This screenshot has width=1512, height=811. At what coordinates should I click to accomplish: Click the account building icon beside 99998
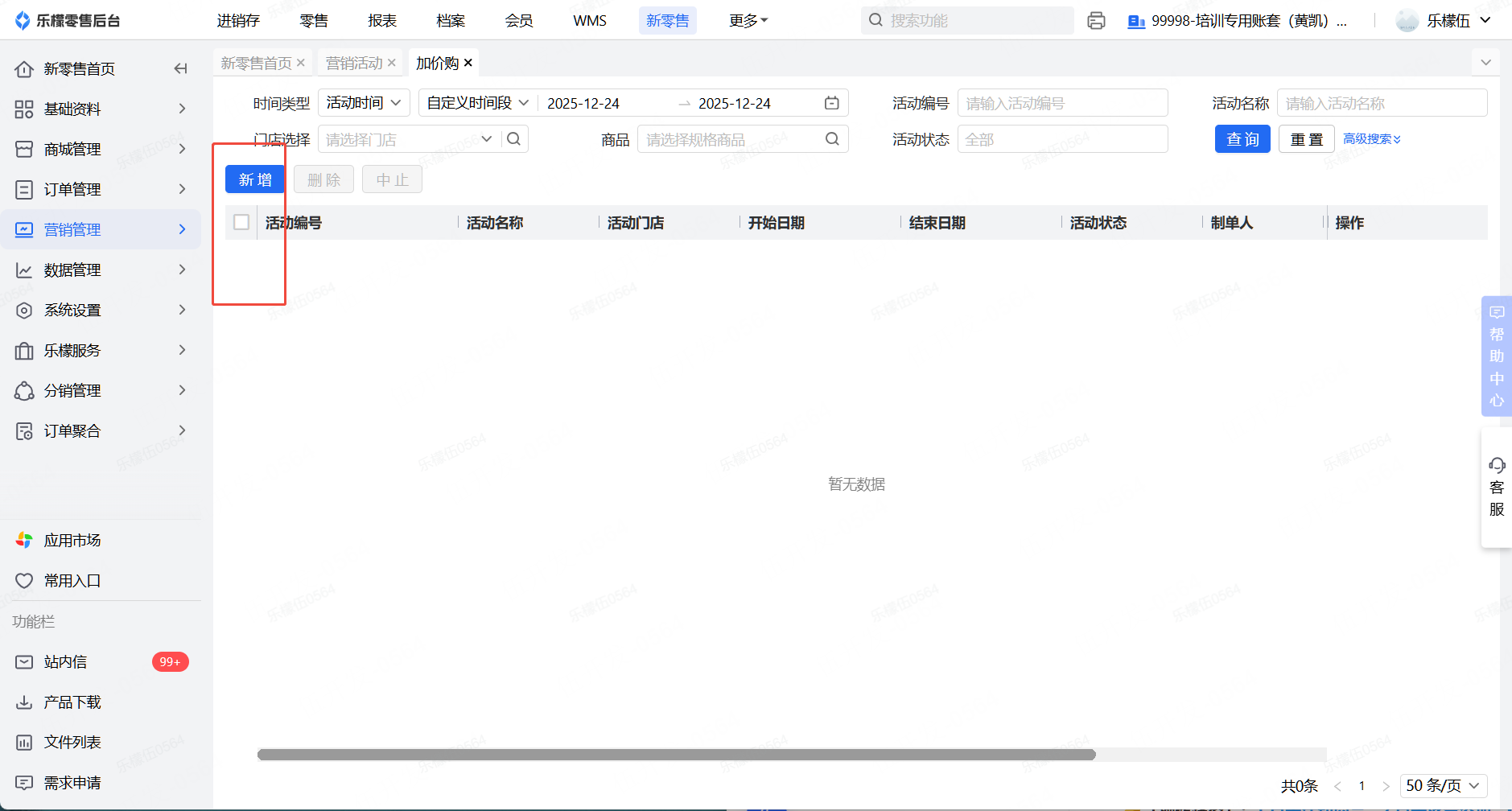1136,22
